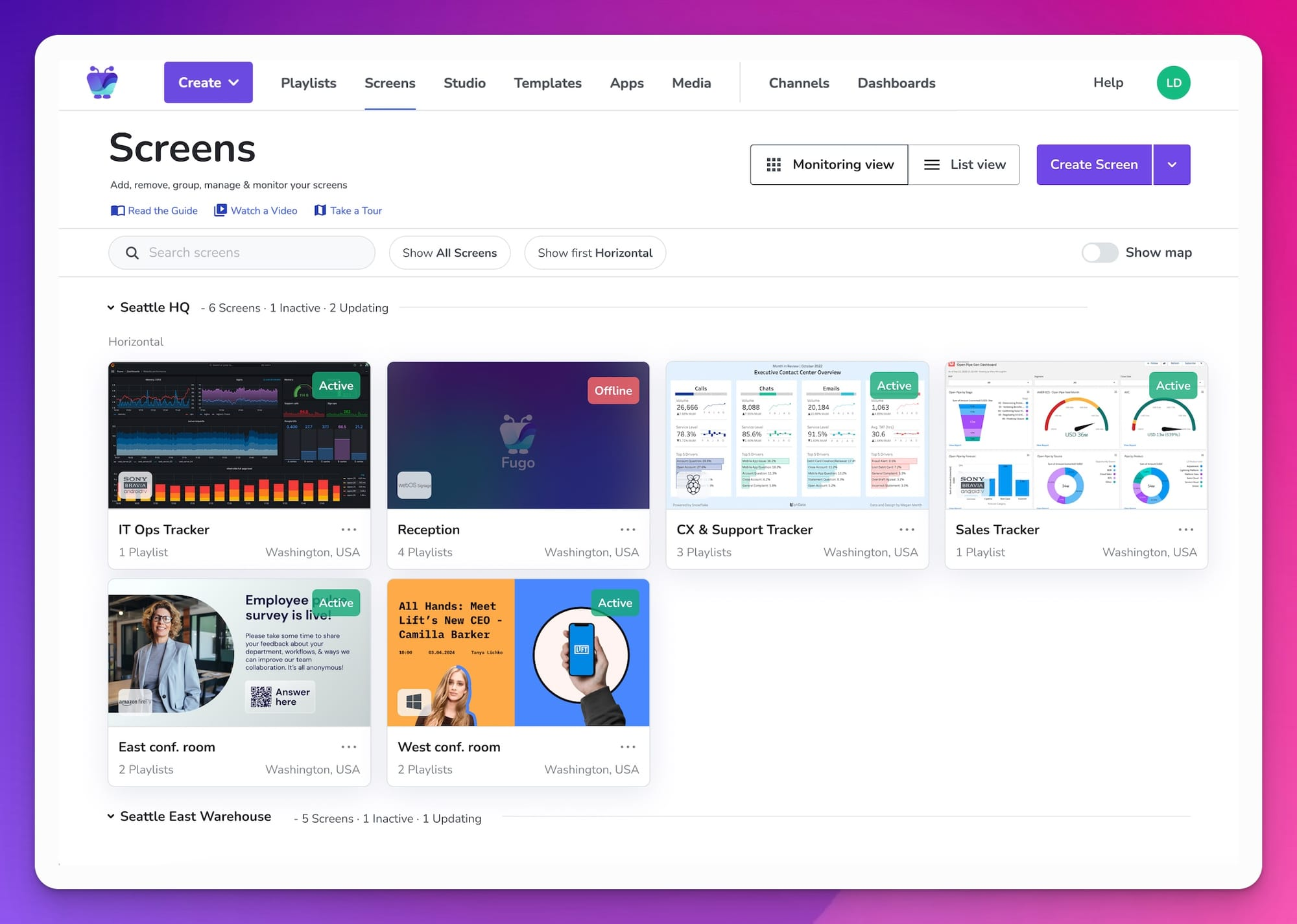Click the Watch a Video play icon
This screenshot has width=1297, height=924.
[220, 210]
